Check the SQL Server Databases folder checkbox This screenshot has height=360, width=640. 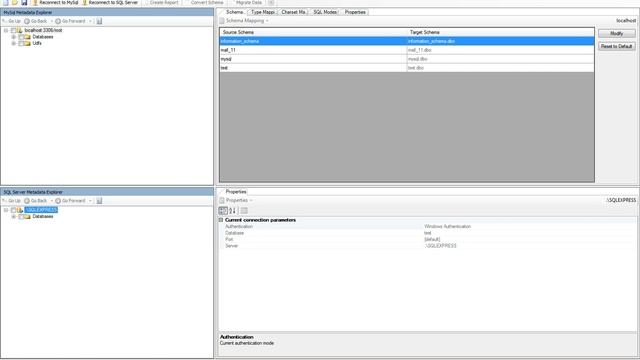(21, 216)
